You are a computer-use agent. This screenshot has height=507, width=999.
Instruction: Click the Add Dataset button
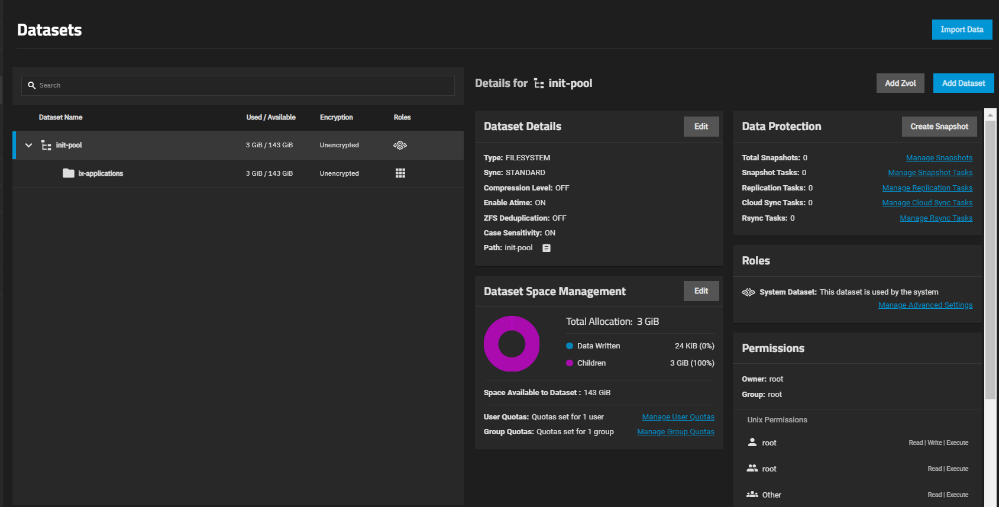pyautogui.click(x=963, y=83)
